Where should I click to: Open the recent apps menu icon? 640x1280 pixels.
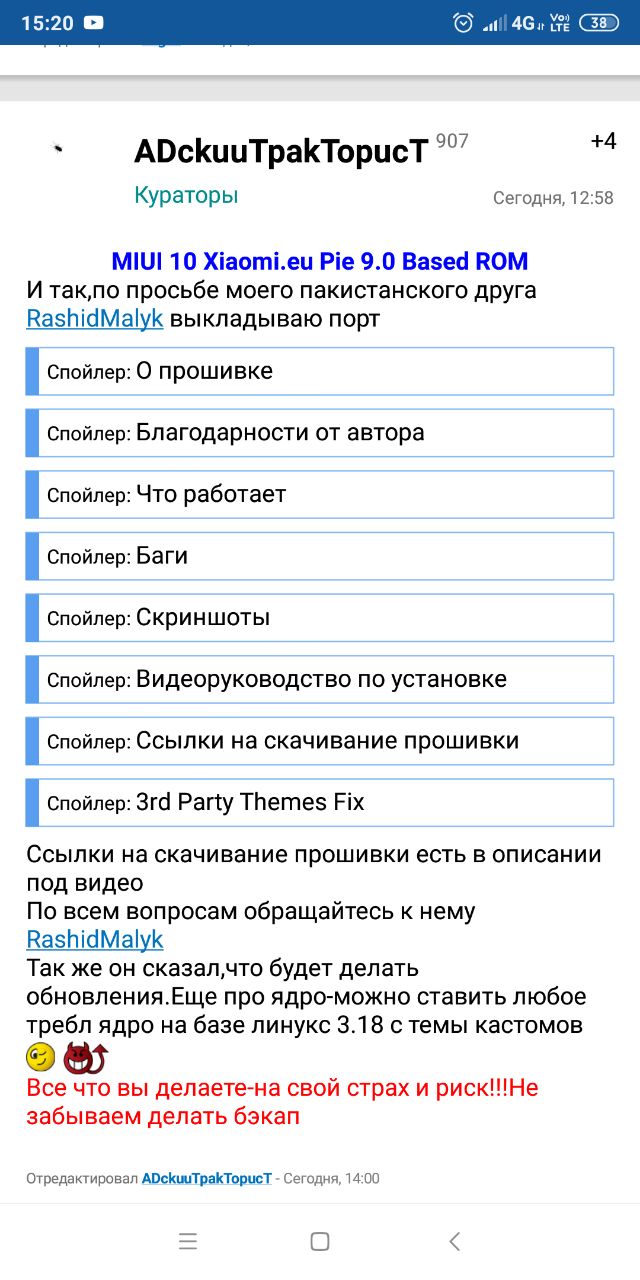(188, 1241)
